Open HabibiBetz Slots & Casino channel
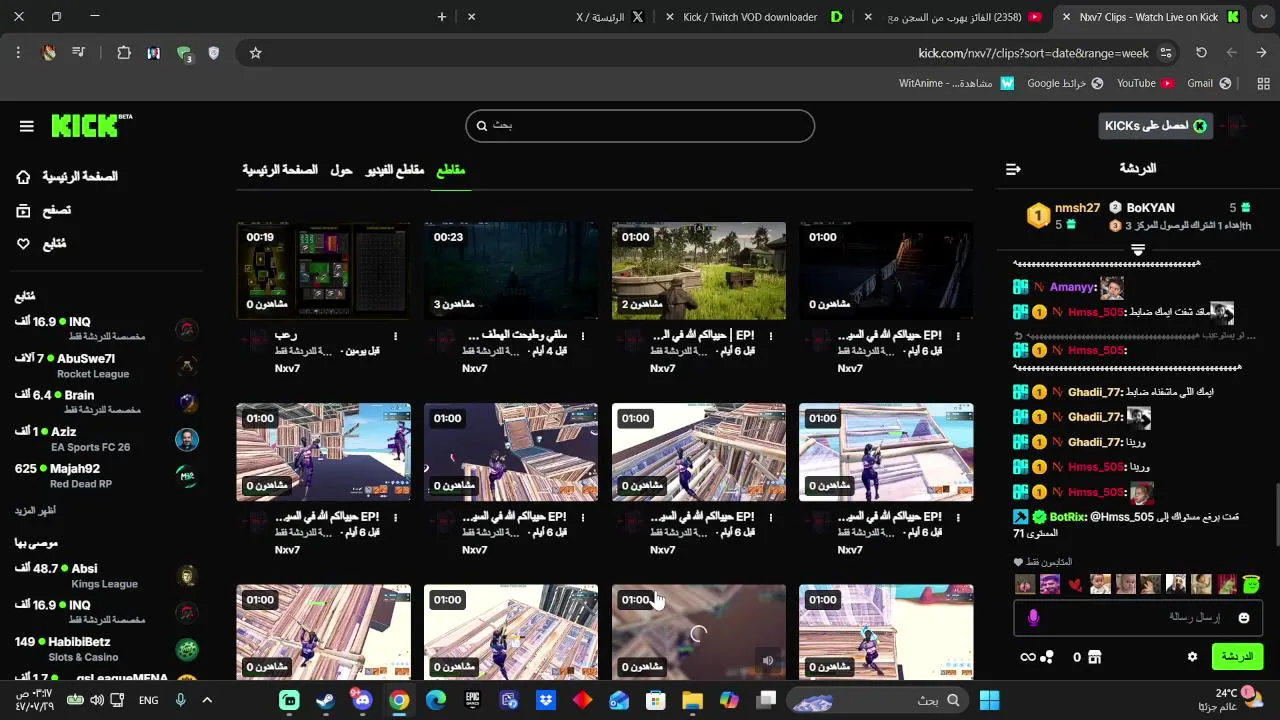Screen dimensions: 1280x720 [x=106, y=649]
